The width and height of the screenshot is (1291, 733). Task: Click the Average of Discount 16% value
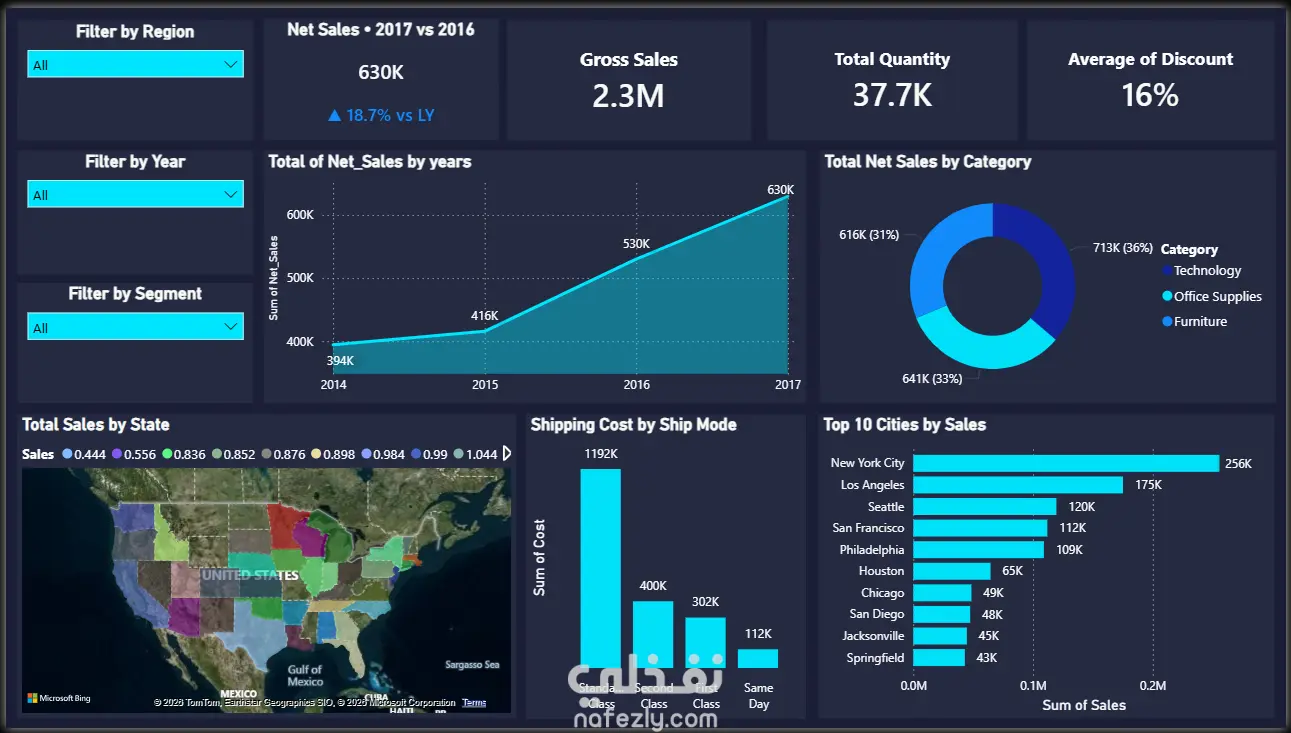(1150, 95)
